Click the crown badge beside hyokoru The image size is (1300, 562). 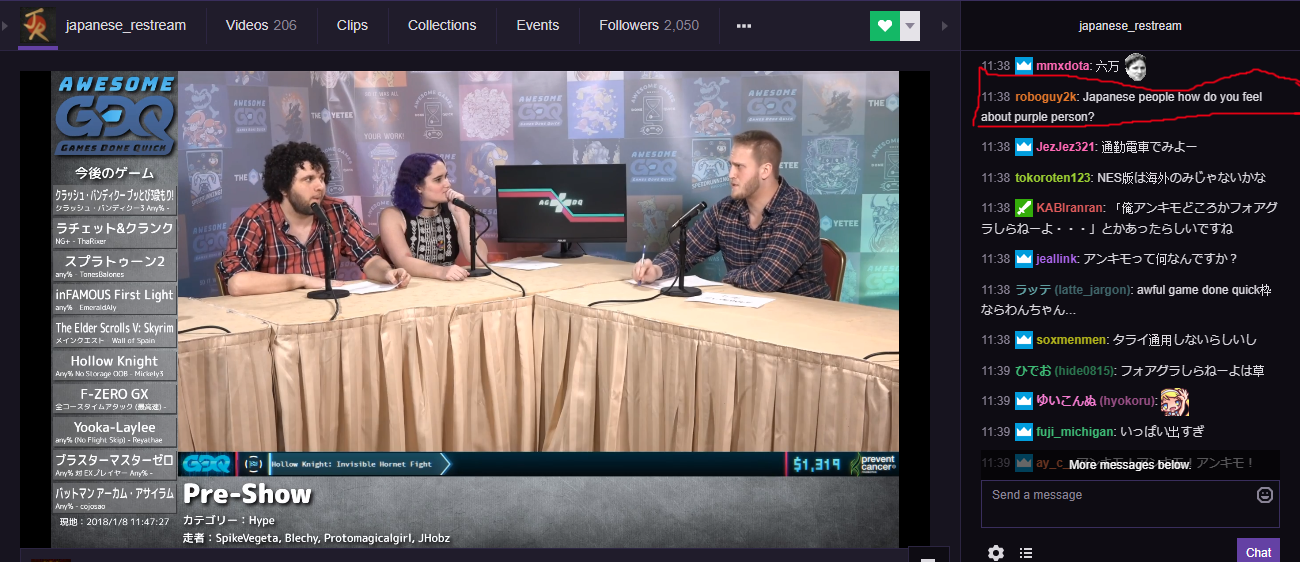pos(1024,401)
